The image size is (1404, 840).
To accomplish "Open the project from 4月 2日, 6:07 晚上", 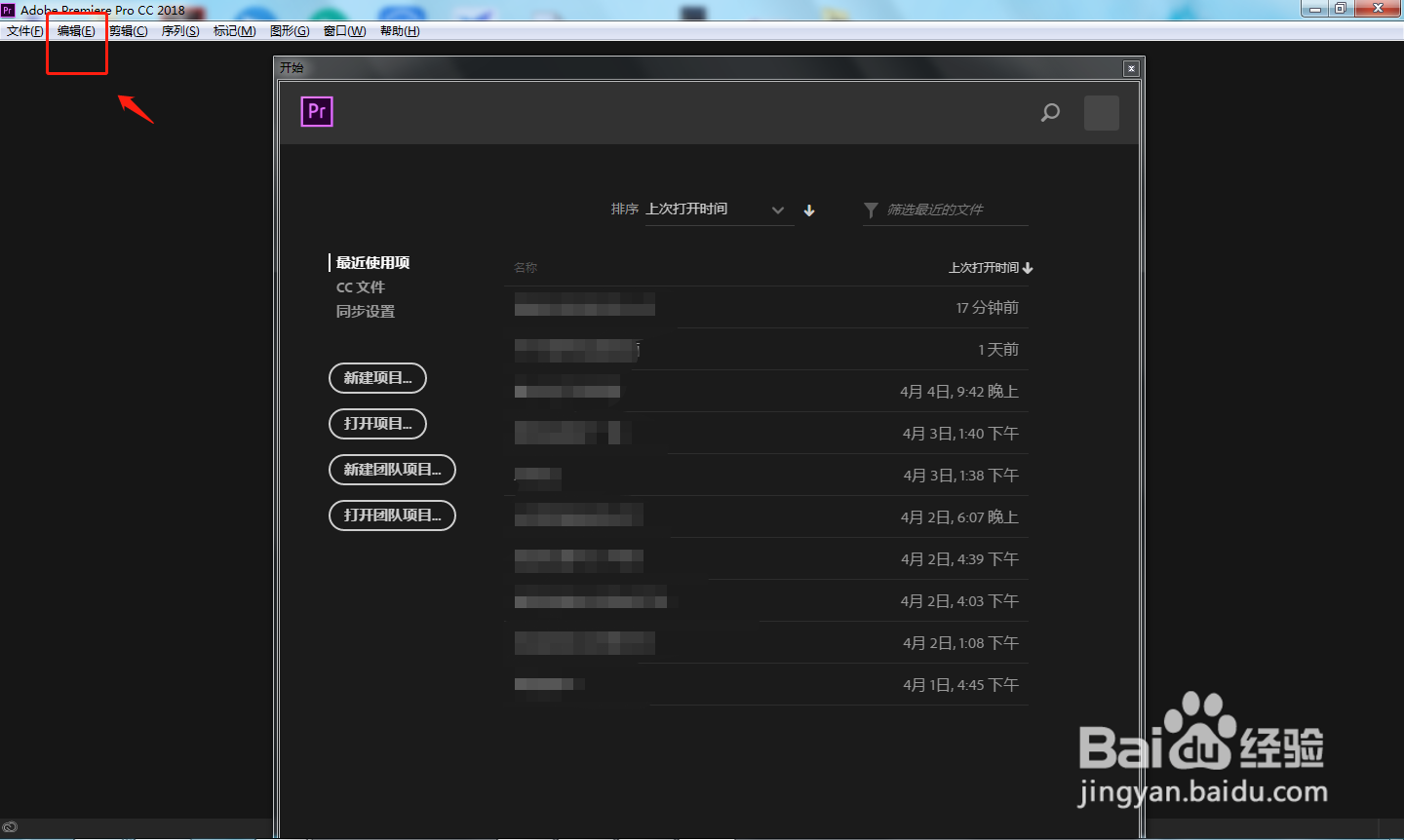I will pyautogui.click(x=766, y=516).
